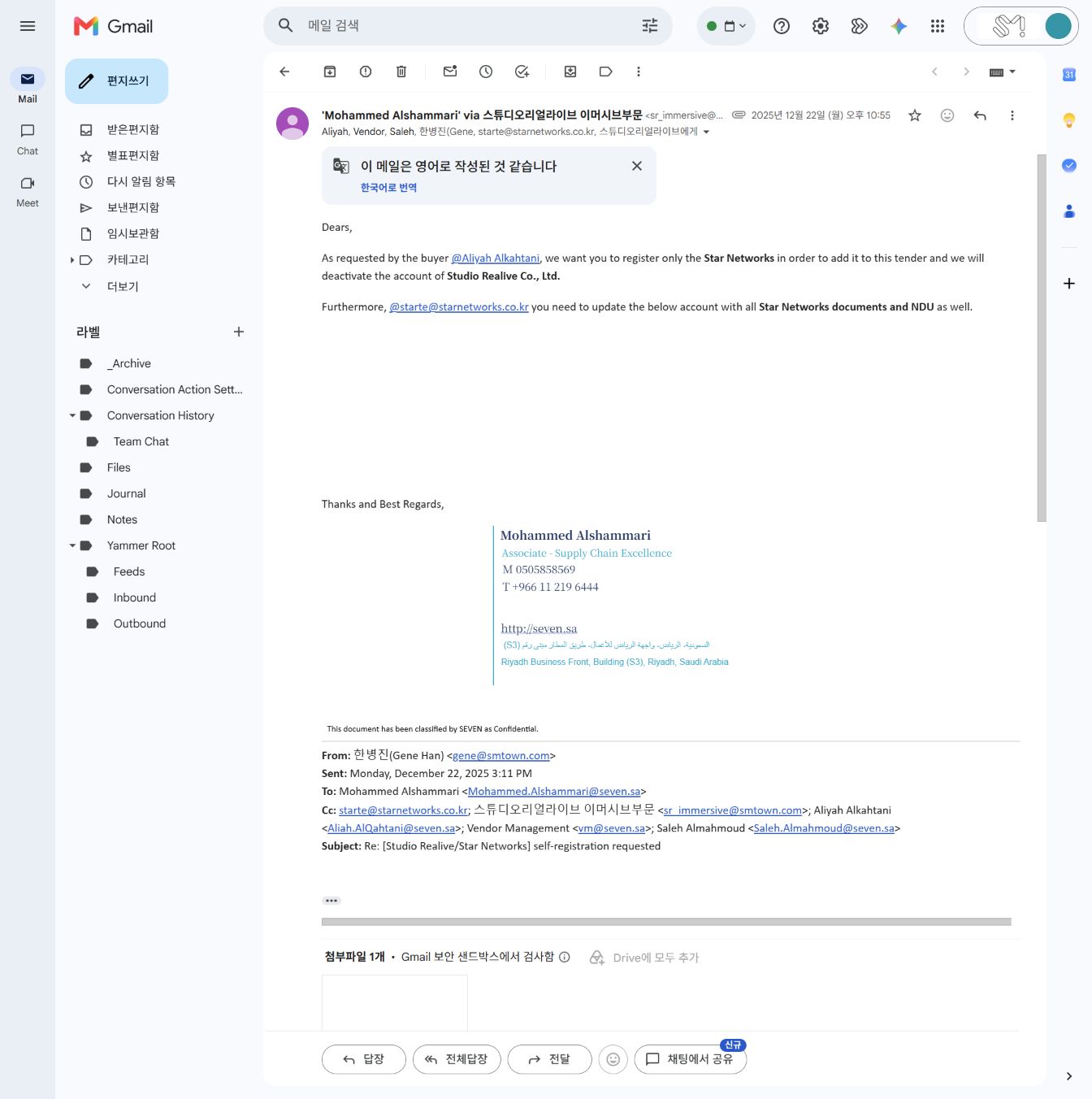Viewport: 1092px width, 1099px height.
Task: Open the Team Chat label
Action: [141, 441]
